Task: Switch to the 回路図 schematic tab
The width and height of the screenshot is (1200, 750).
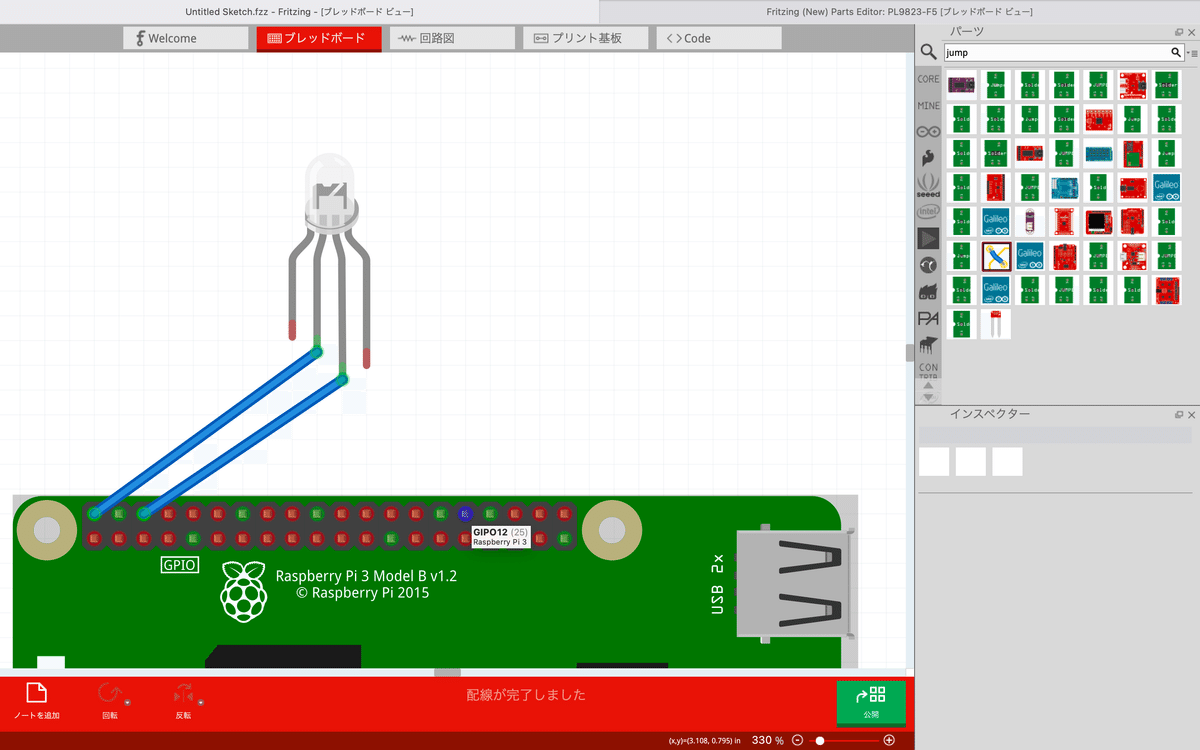Action: click(453, 38)
